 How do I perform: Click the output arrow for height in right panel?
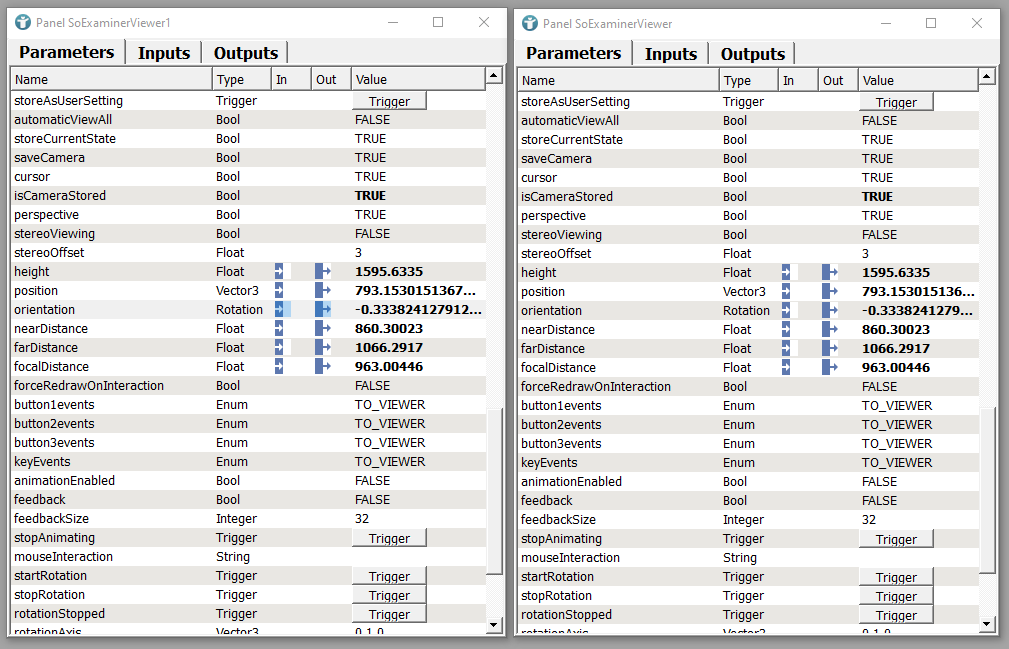point(830,272)
